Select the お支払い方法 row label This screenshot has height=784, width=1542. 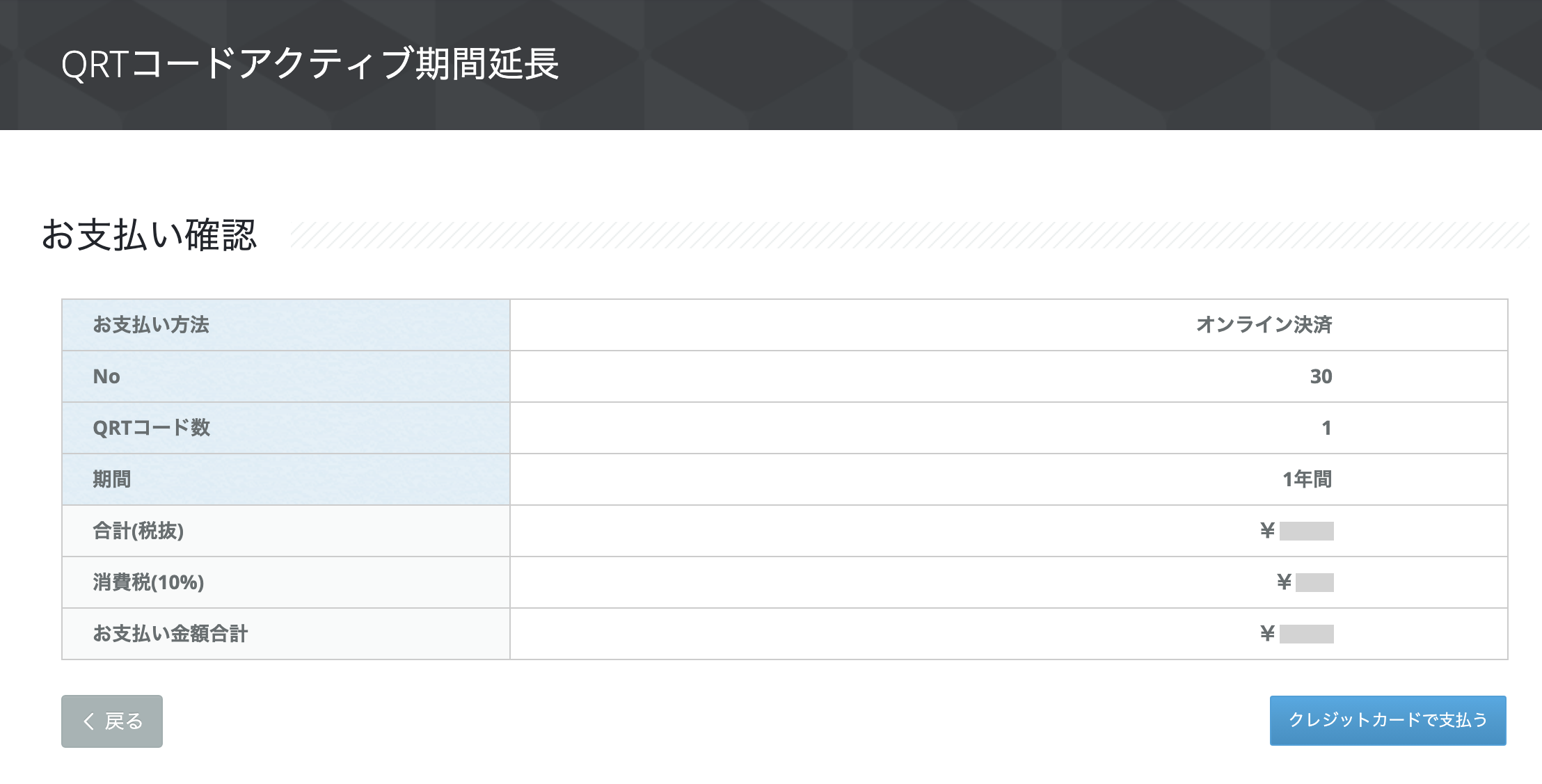pos(151,325)
